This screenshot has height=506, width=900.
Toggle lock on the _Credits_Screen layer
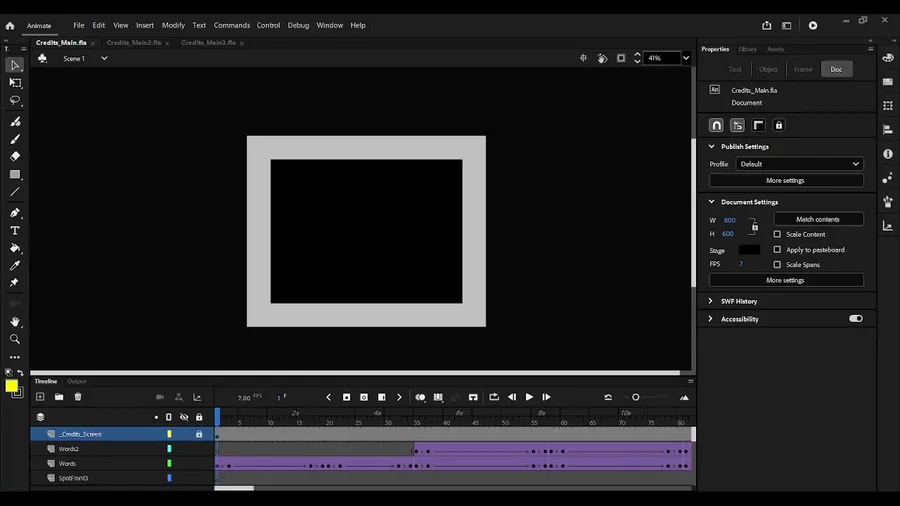point(199,434)
